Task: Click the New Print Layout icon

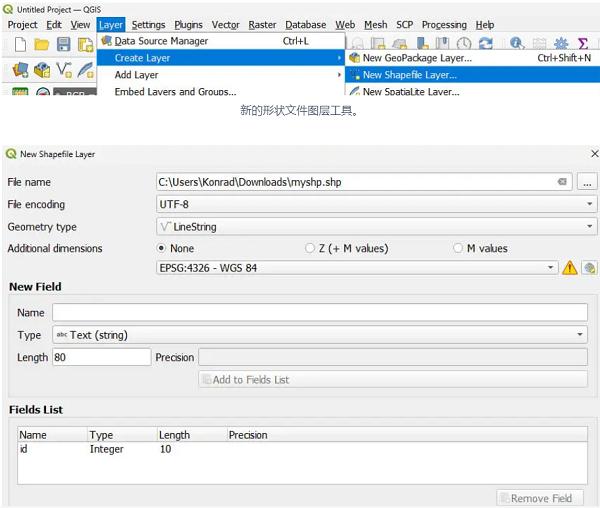Action: coord(85,45)
